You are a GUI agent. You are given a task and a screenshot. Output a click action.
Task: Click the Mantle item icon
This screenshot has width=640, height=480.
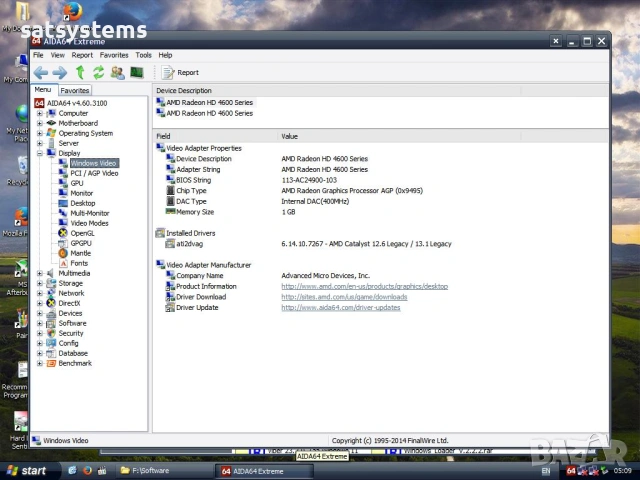coord(63,253)
